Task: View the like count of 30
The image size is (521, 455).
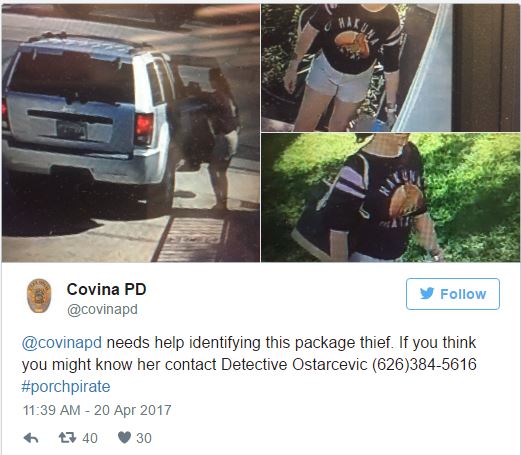Action: pos(144,438)
